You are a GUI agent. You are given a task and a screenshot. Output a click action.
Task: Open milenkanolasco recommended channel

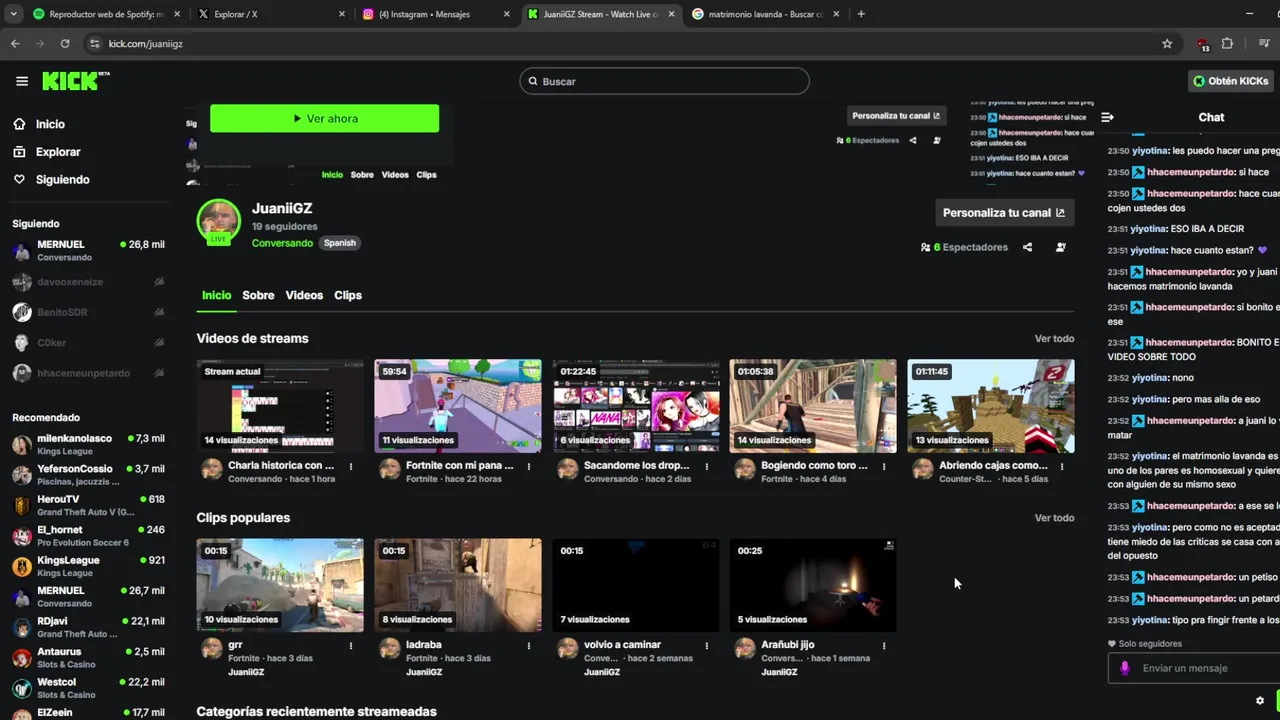88,444
